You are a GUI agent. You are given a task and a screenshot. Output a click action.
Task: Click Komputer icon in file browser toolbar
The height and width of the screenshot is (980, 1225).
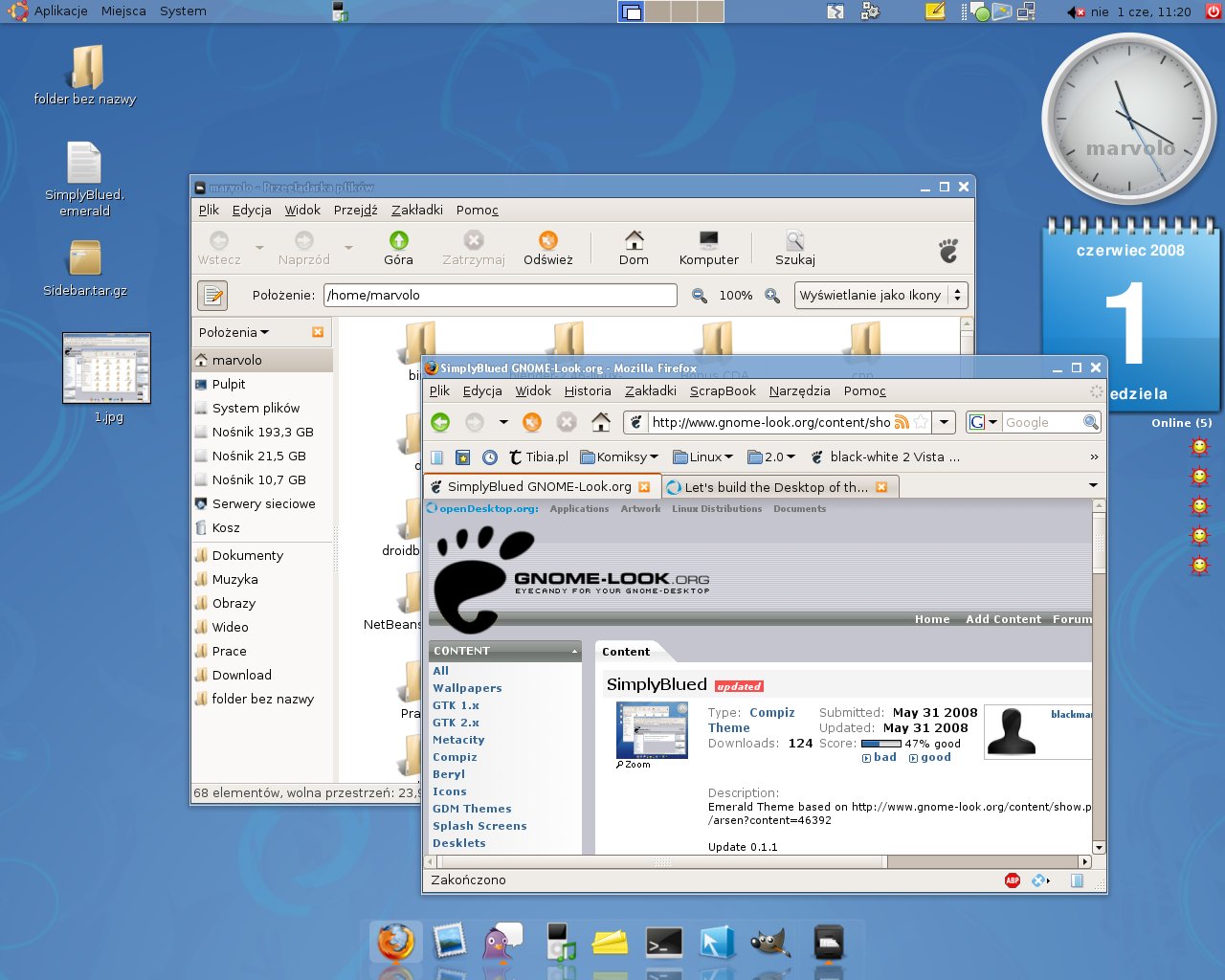pos(709,248)
